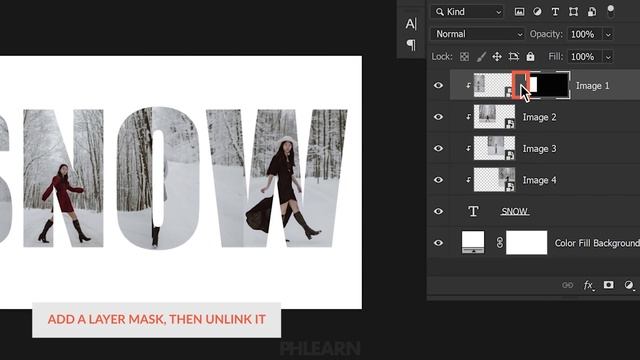Select the Image 2 layer name

539,117
